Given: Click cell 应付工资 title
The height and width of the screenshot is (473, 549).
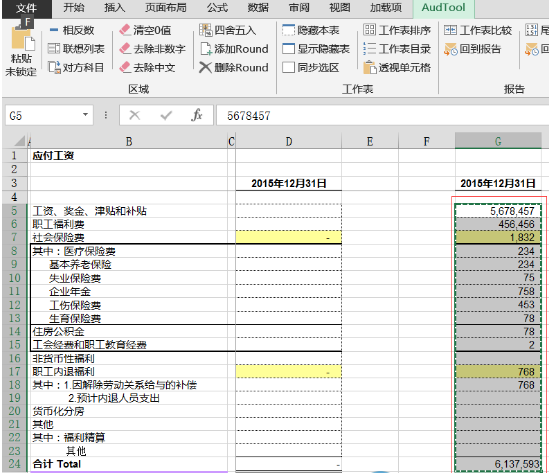Looking at the screenshot, I should click(x=128, y=156).
